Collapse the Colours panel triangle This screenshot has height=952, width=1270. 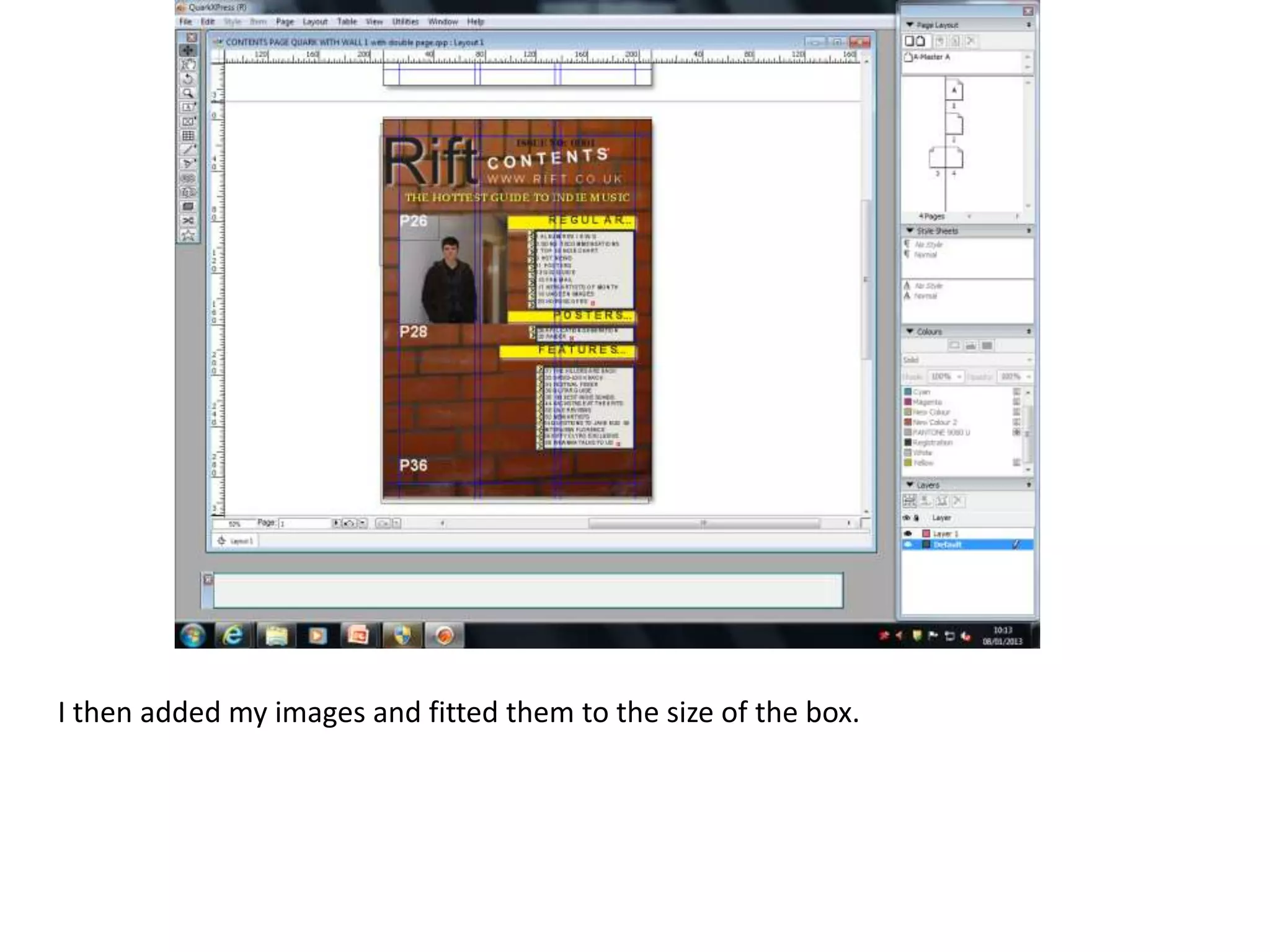point(910,331)
